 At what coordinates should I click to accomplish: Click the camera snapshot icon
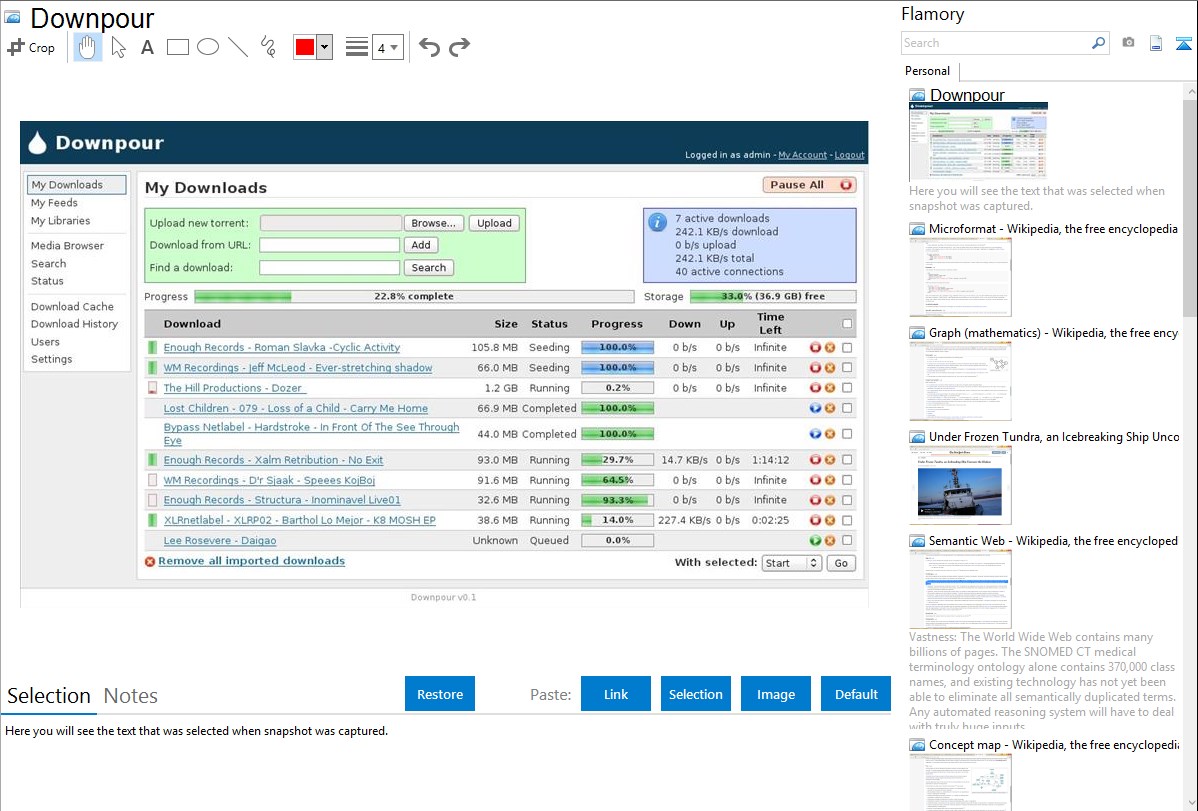1128,43
